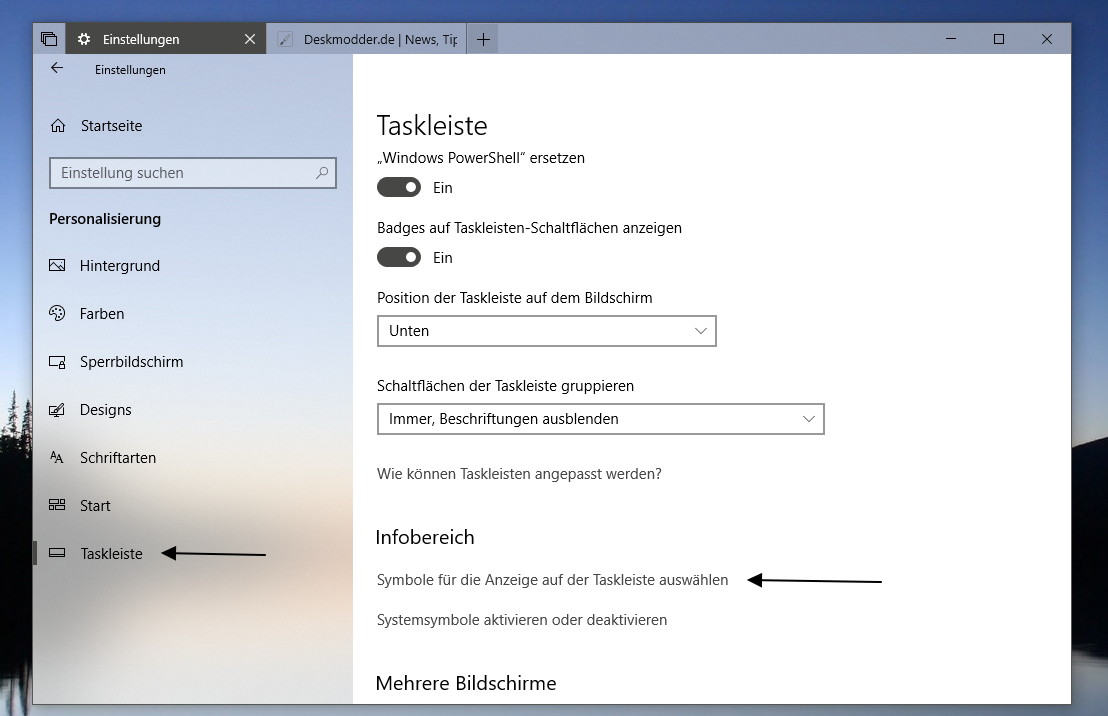The image size is (1108, 716).
Task: Open the tab overview icon
Action: pos(49,39)
